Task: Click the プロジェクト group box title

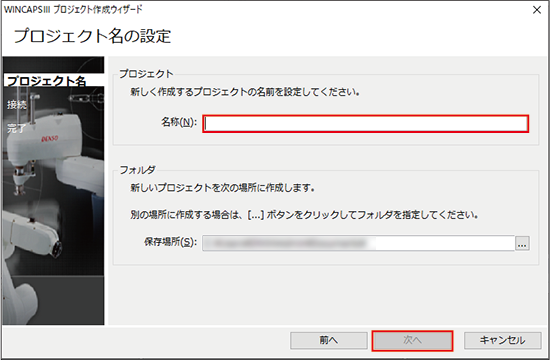Action: coord(146,74)
